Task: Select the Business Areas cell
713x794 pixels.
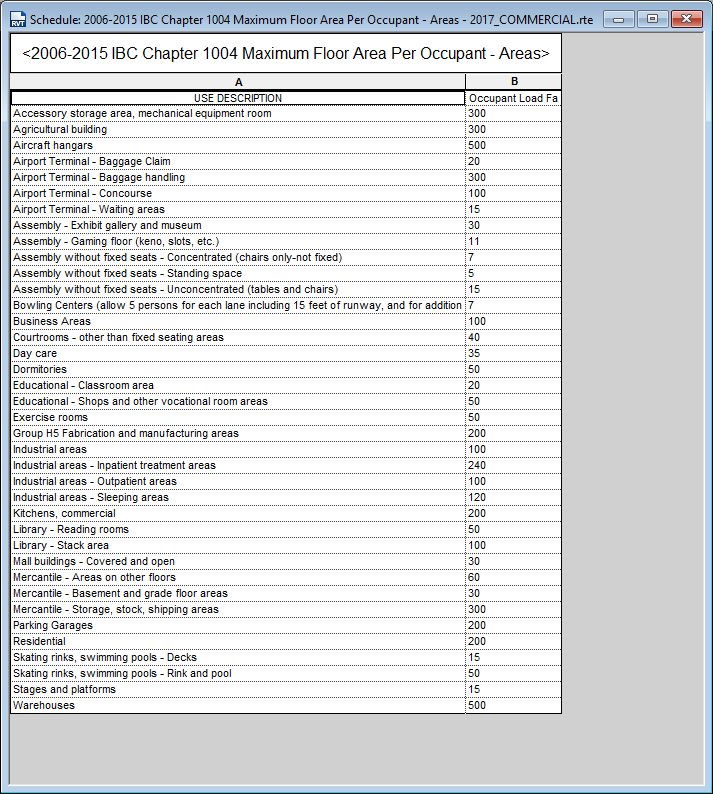Action: tap(238, 322)
